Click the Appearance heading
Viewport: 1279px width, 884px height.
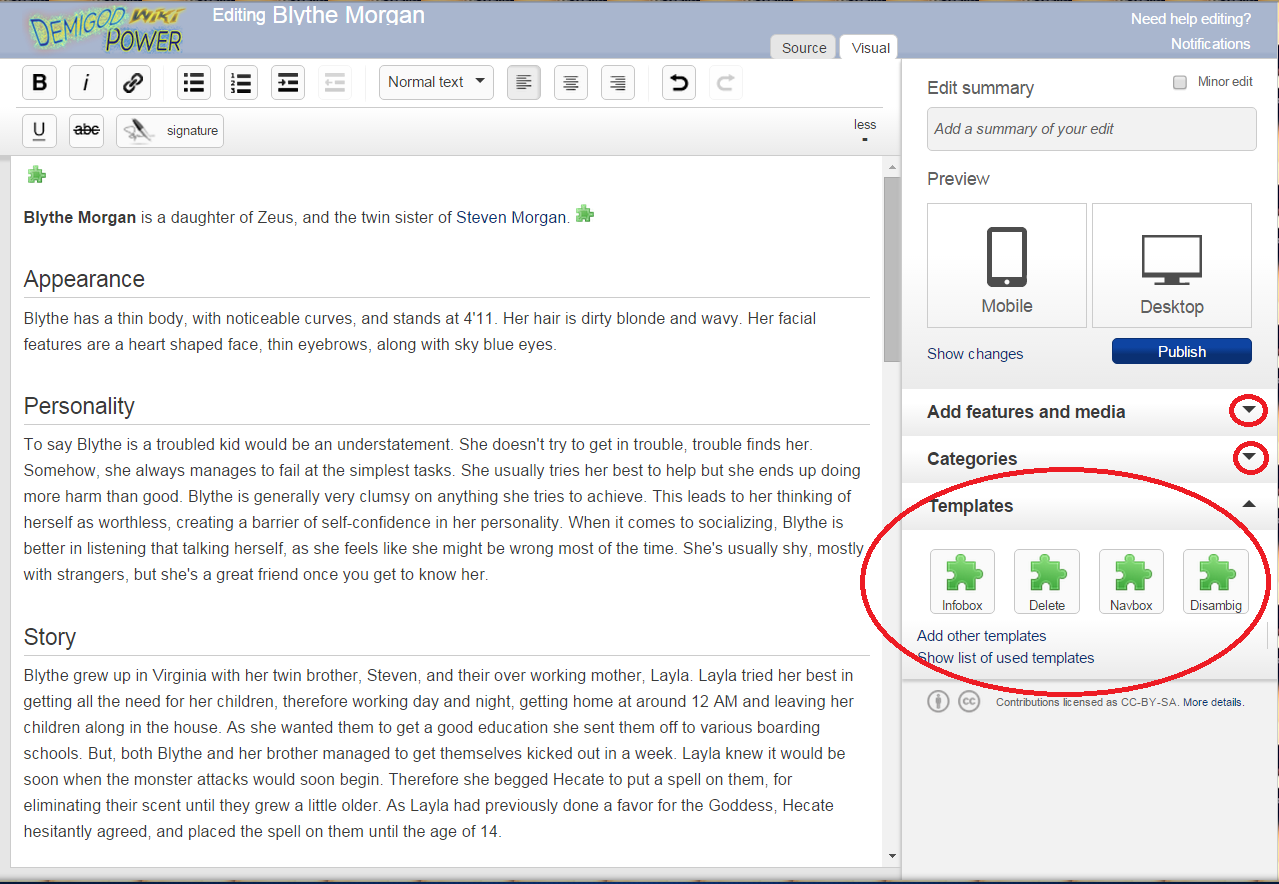click(x=84, y=279)
